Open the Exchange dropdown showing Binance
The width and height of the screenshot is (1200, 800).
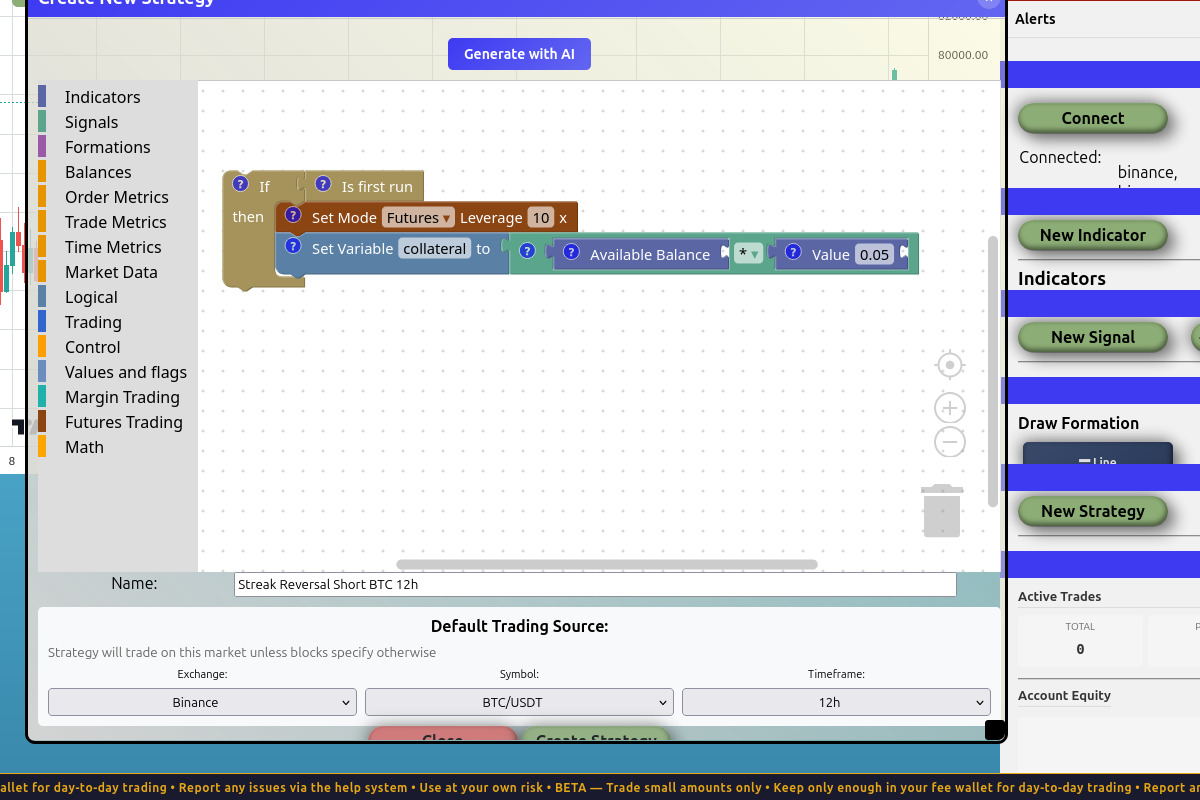202,702
